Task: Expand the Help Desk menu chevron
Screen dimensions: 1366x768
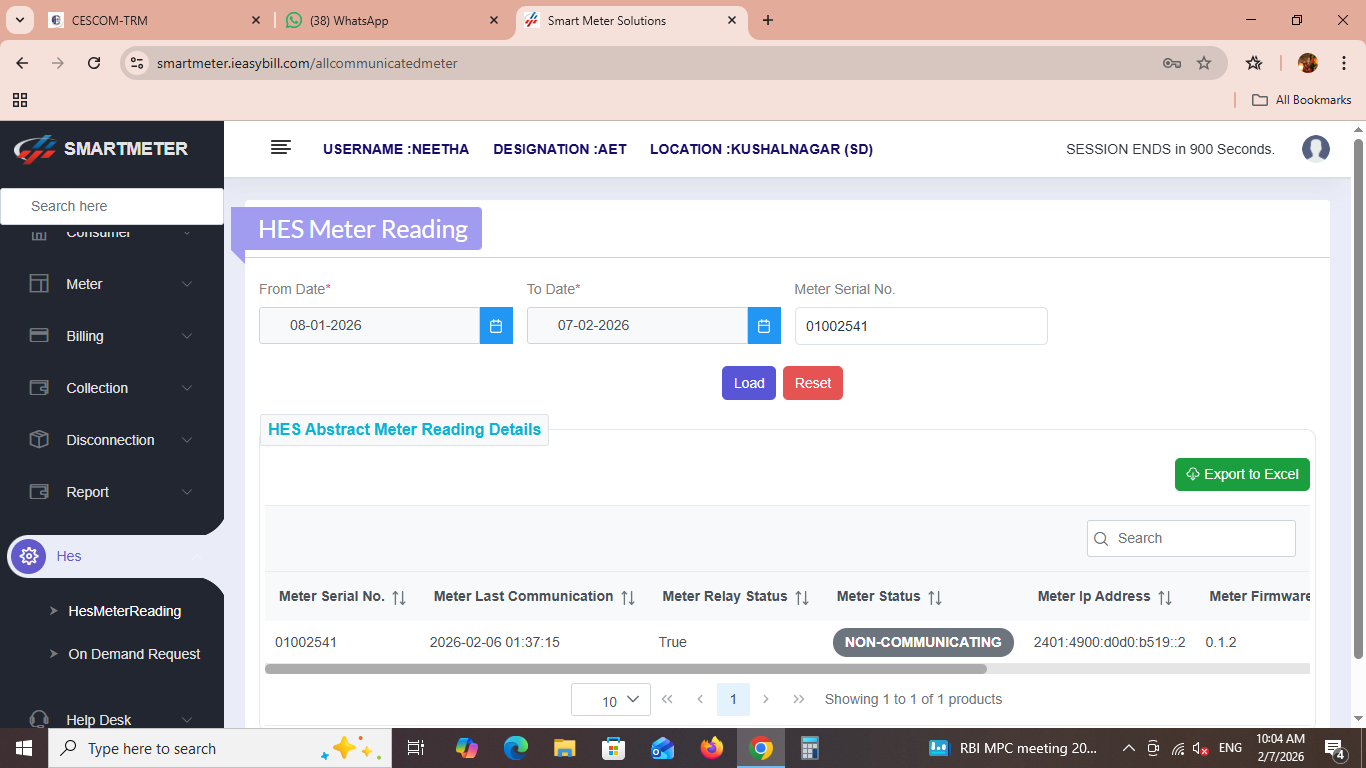Action: (187, 720)
